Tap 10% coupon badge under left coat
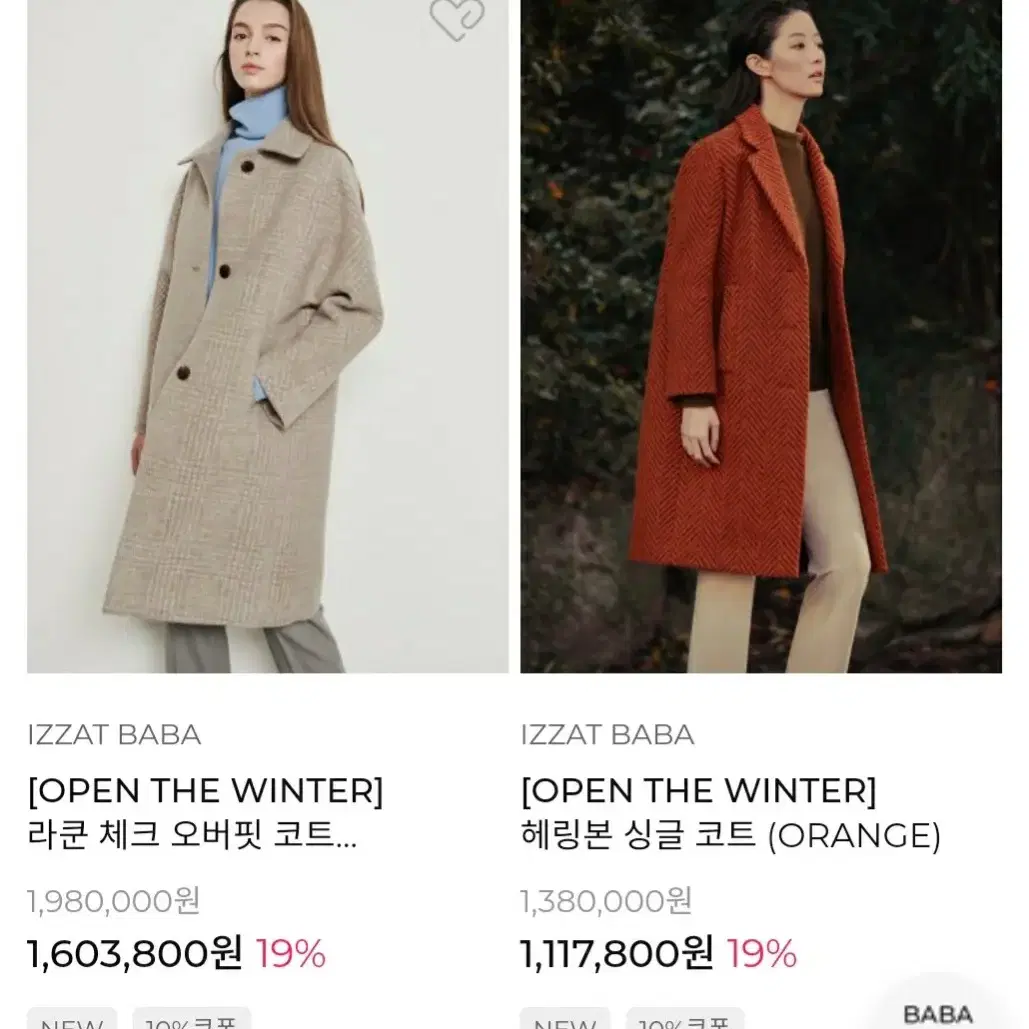 192,1018
